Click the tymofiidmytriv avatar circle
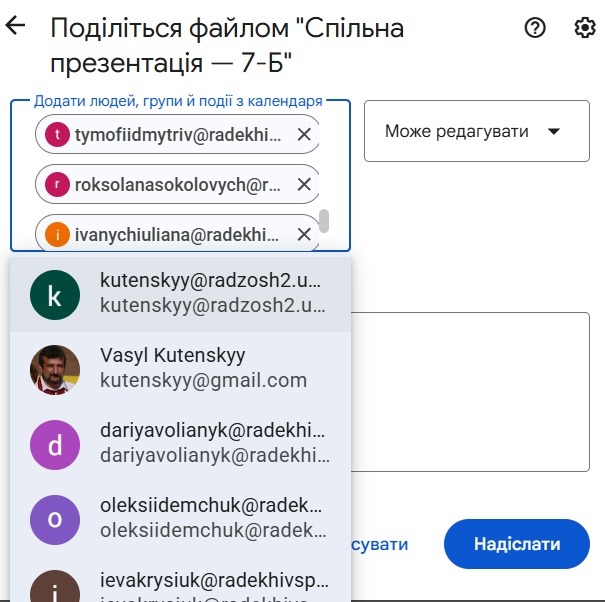 [x=57, y=135]
